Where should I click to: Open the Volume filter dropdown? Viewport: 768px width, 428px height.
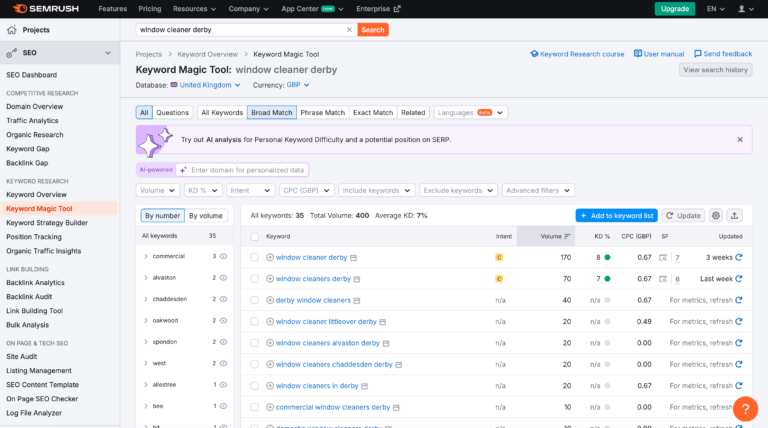[158, 190]
